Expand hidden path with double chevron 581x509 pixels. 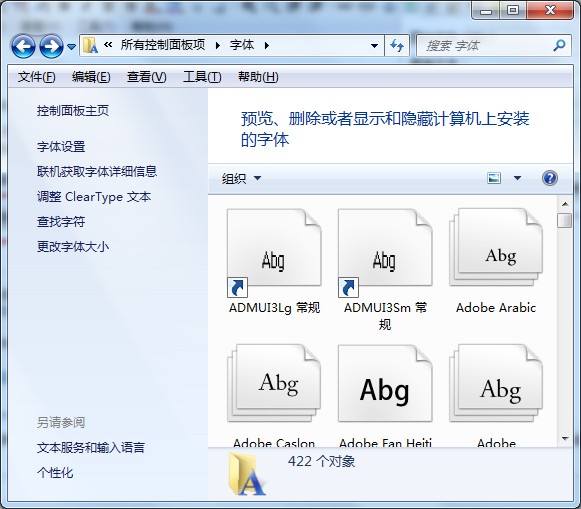108,45
